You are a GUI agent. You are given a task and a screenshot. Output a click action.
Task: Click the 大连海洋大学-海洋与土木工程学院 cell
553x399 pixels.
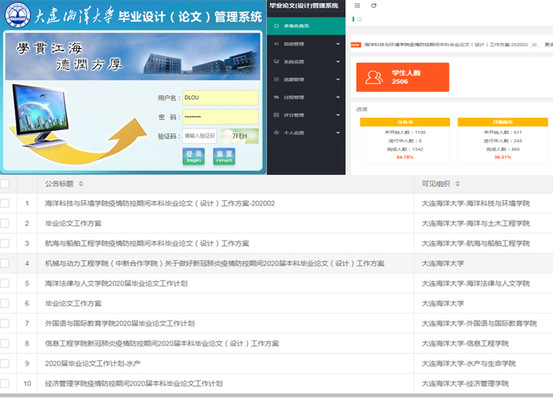(x=476, y=223)
